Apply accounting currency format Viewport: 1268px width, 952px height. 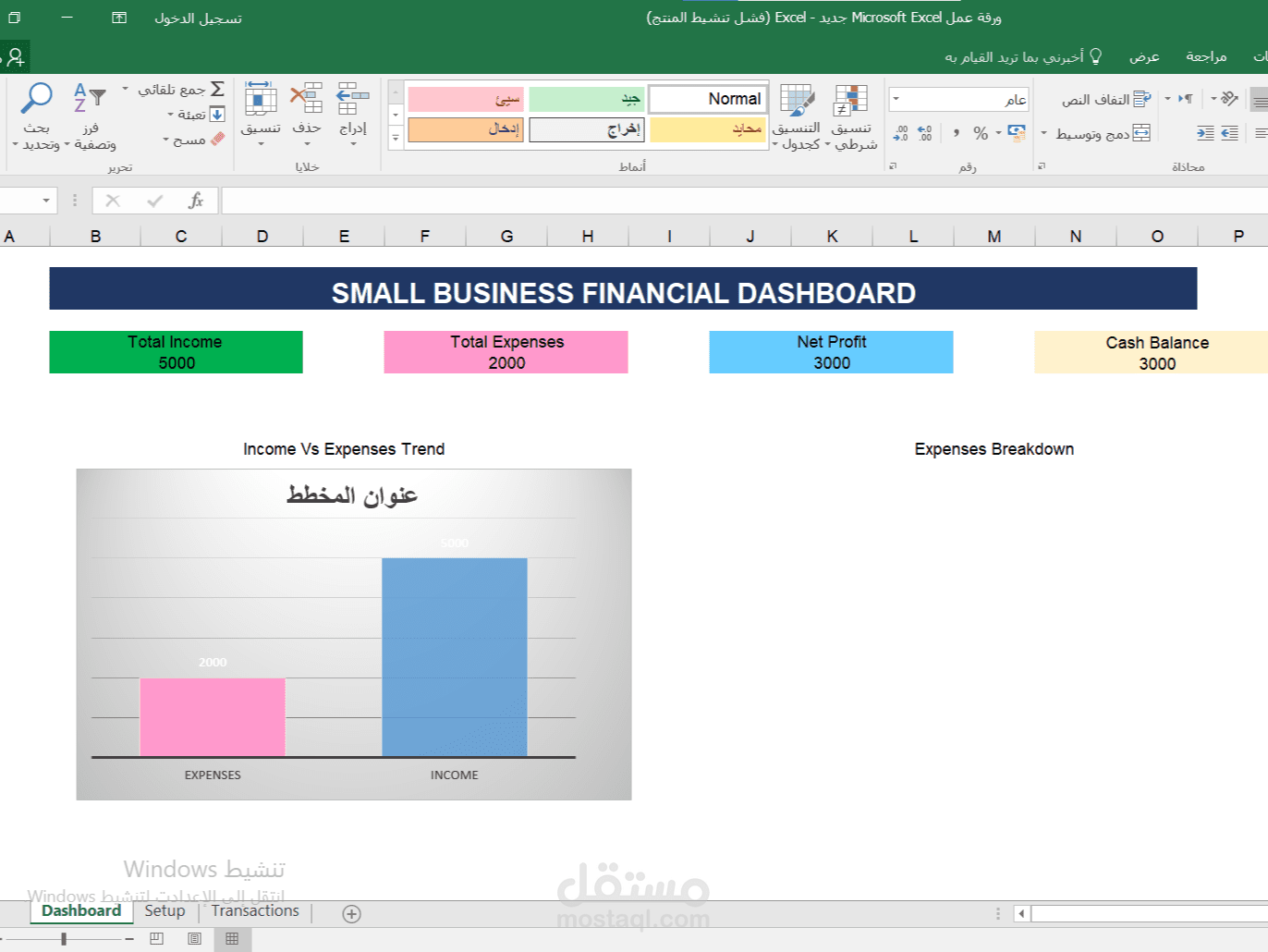coord(1018,133)
